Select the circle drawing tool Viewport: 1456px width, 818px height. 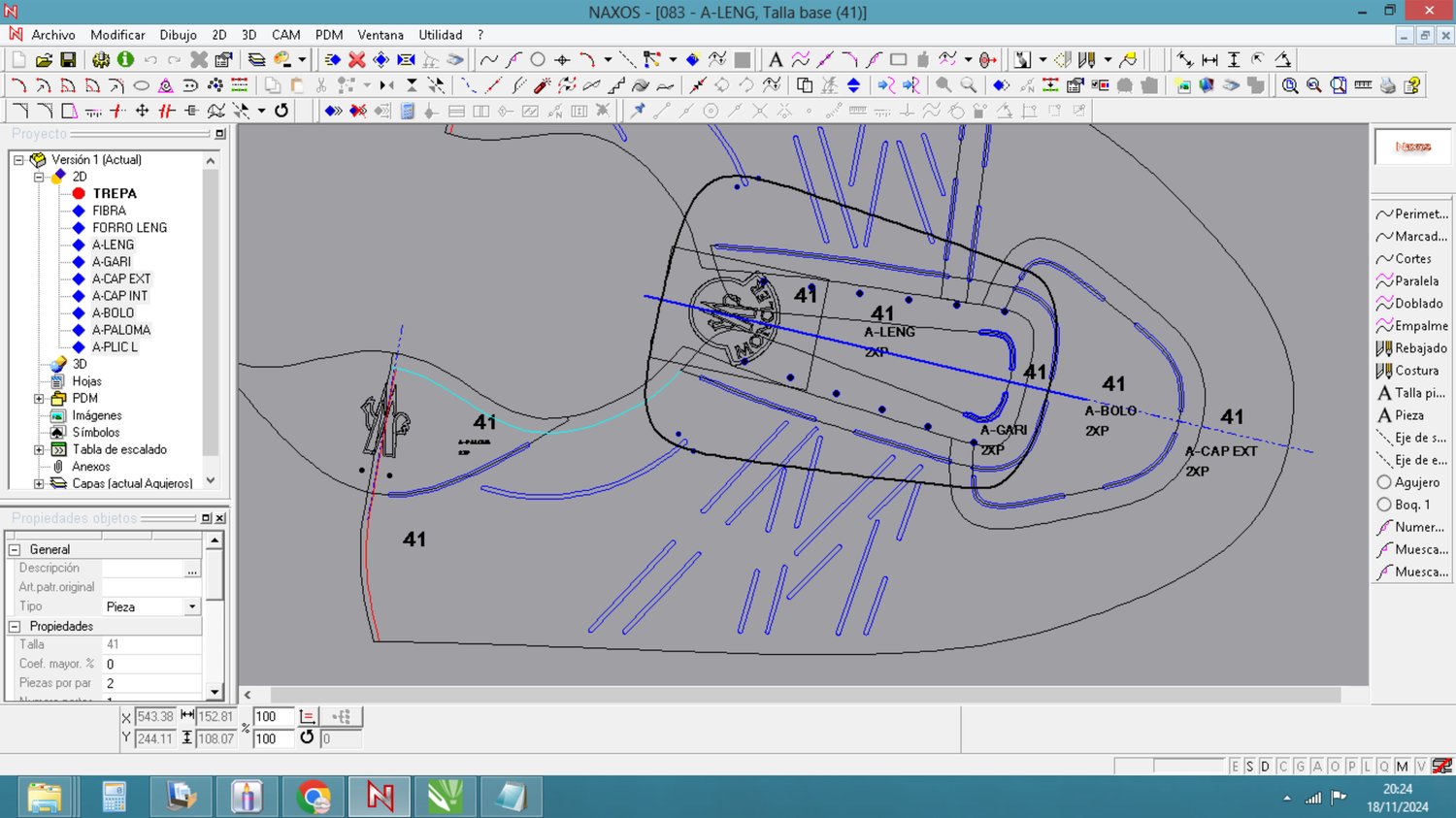[x=538, y=60]
